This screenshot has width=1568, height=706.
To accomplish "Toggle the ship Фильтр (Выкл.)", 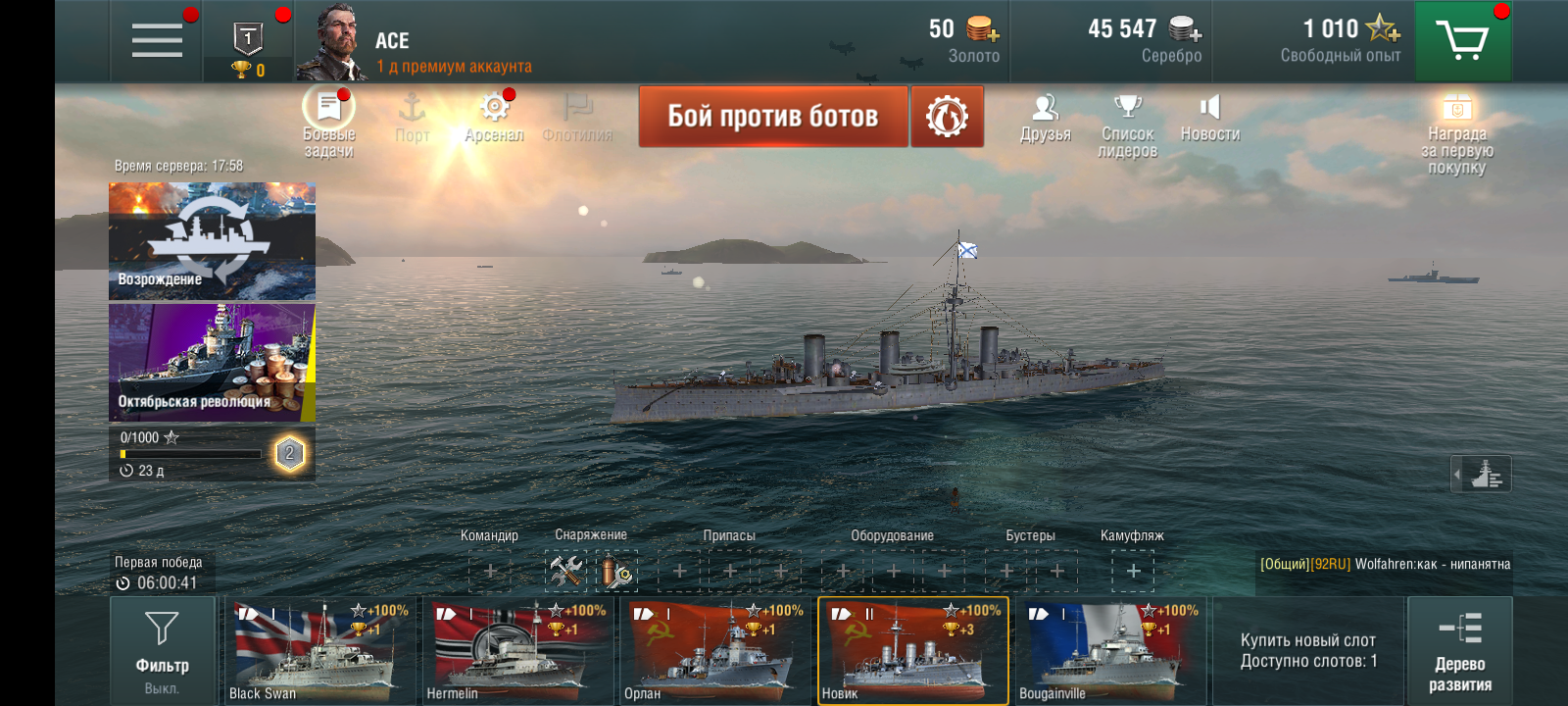I will [x=162, y=651].
